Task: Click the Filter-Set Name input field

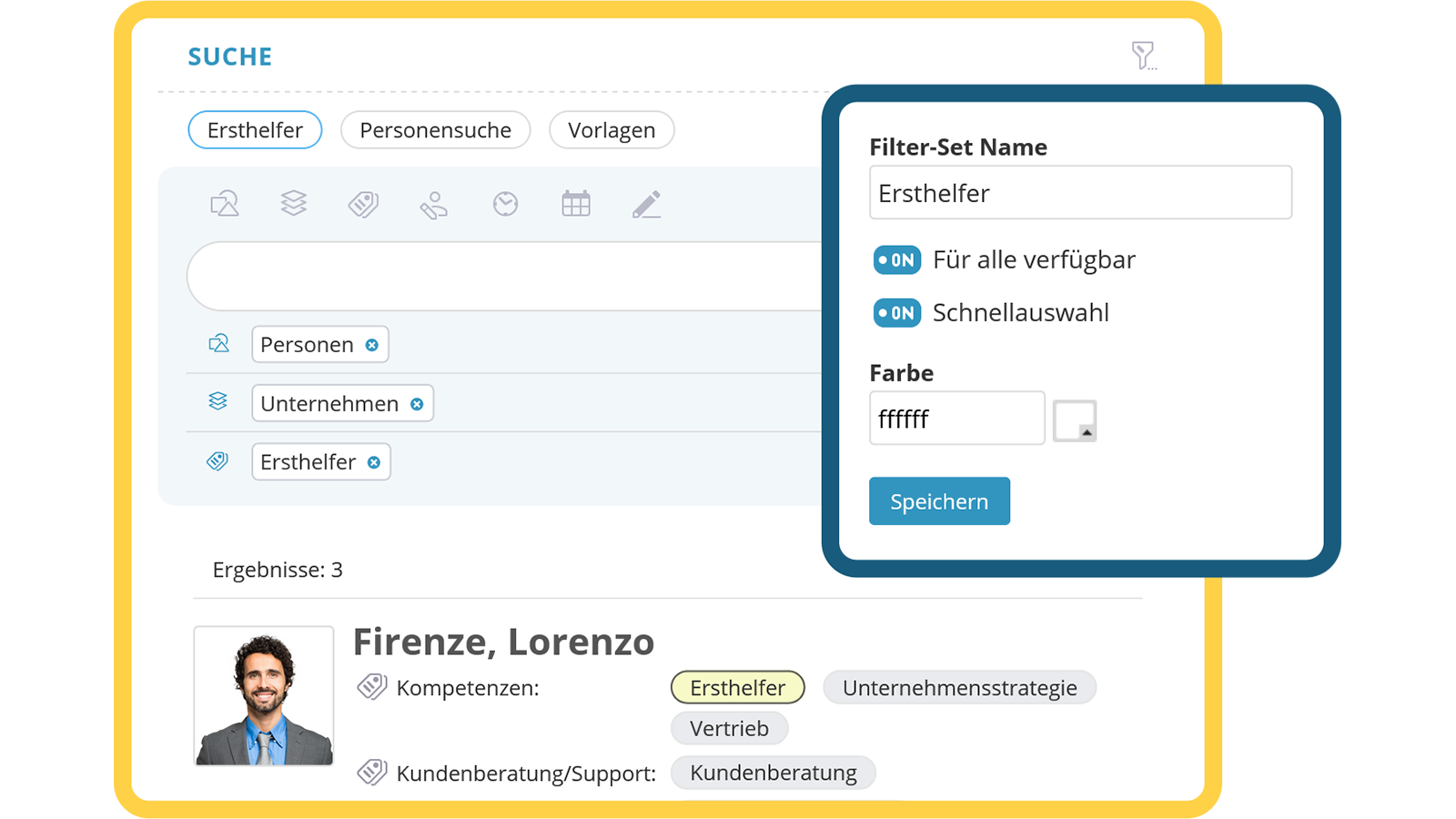Action: tap(1080, 192)
